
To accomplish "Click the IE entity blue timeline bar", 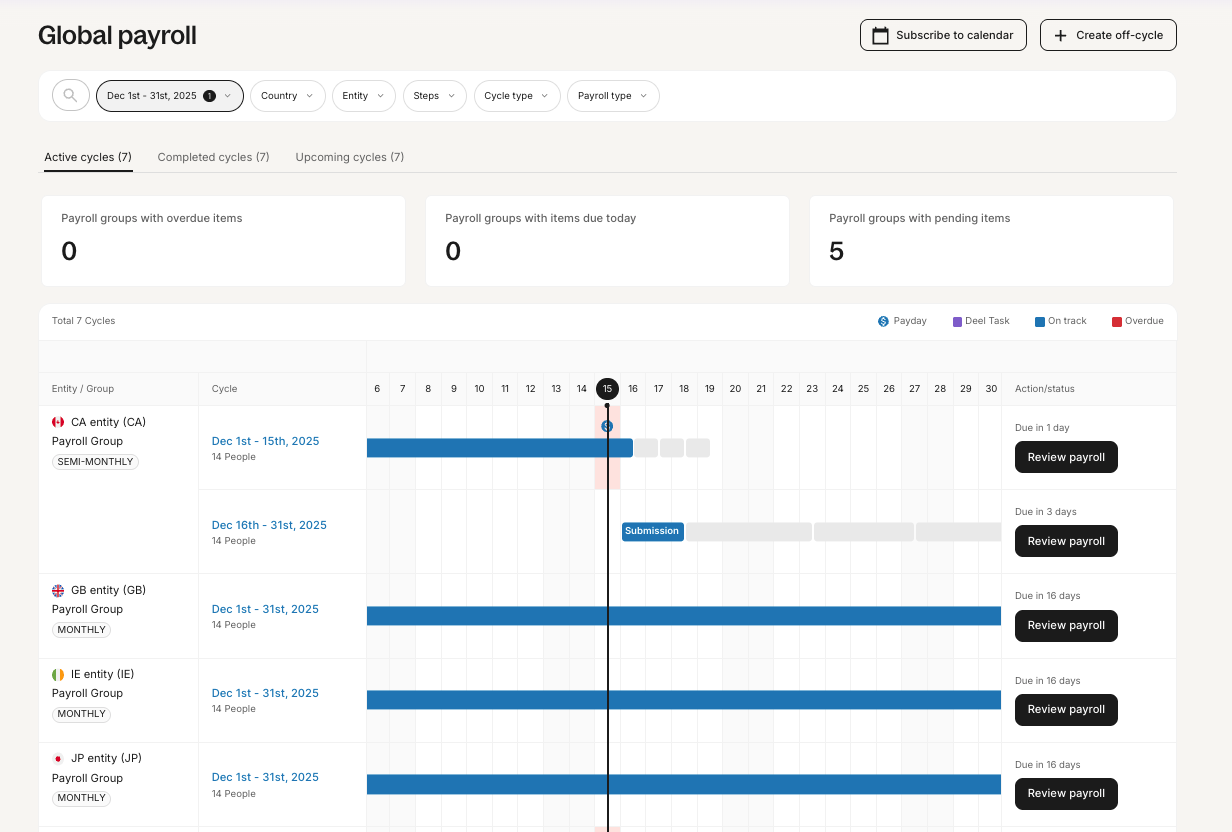I will point(684,700).
